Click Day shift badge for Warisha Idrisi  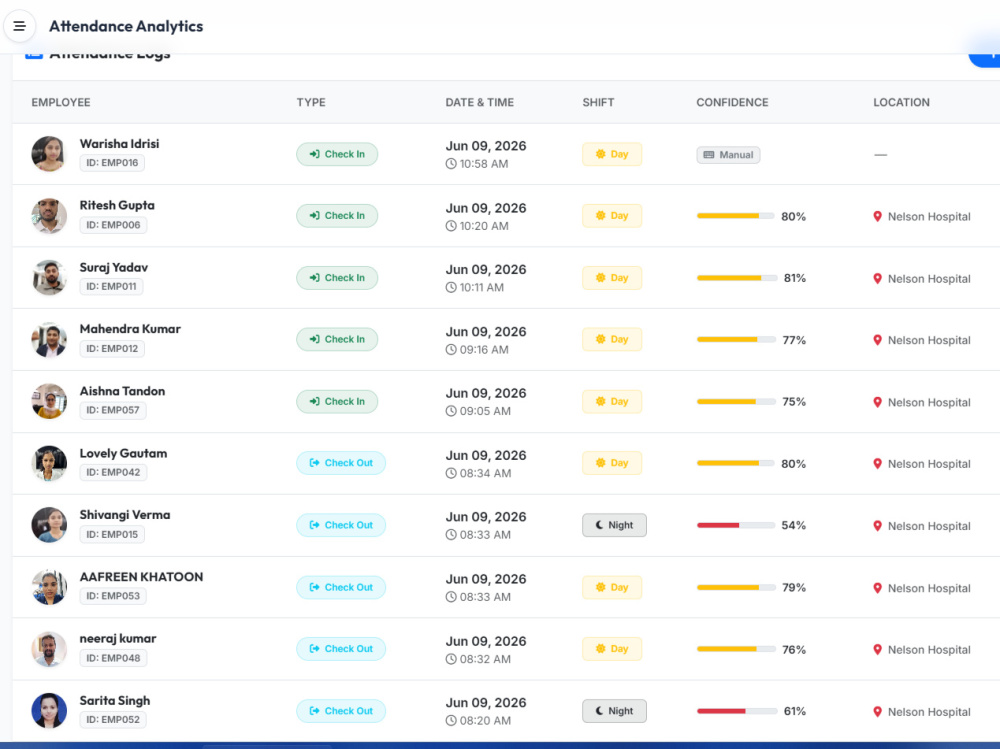coord(612,154)
